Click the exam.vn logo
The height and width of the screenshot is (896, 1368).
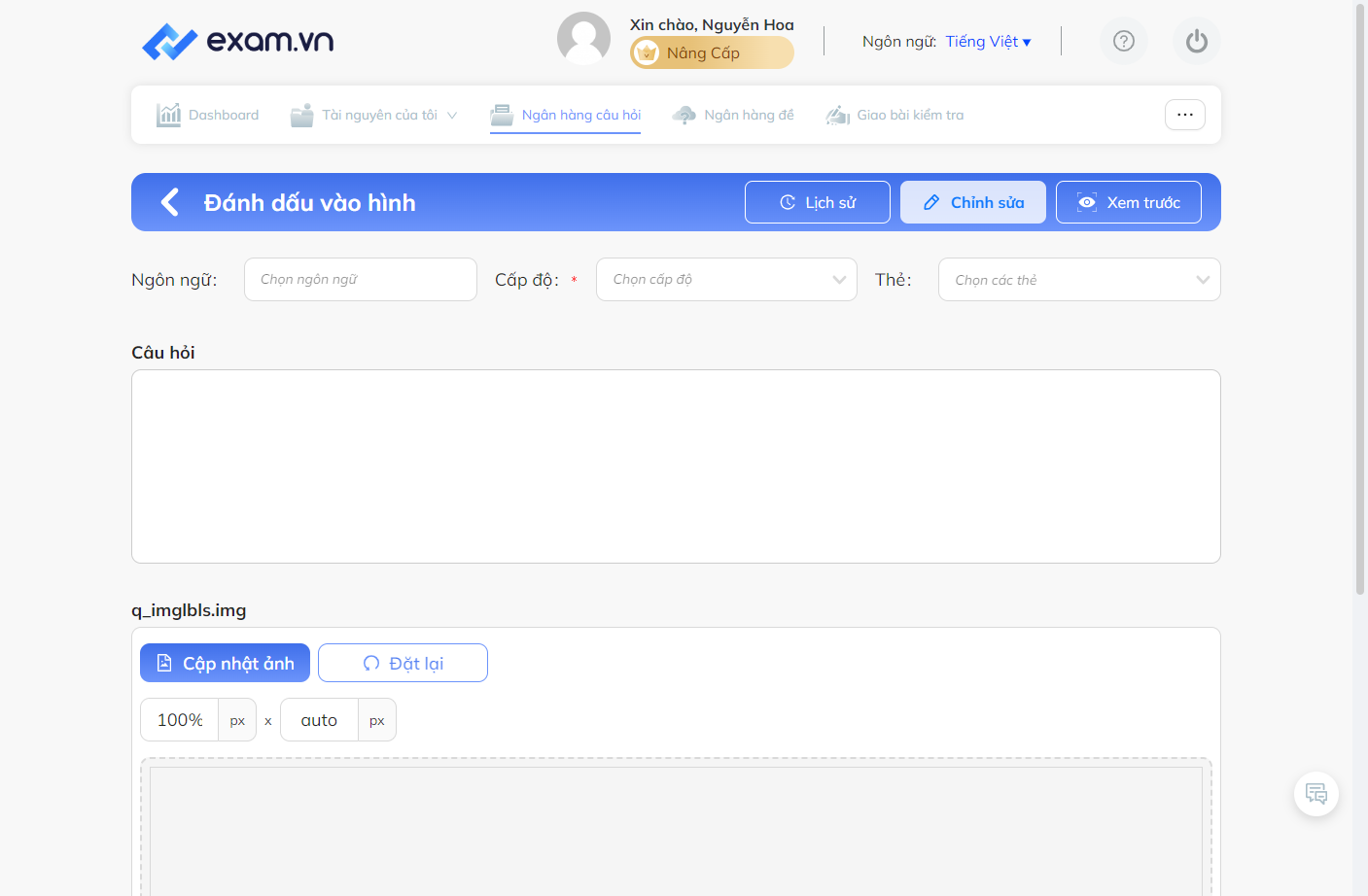(237, 41)
